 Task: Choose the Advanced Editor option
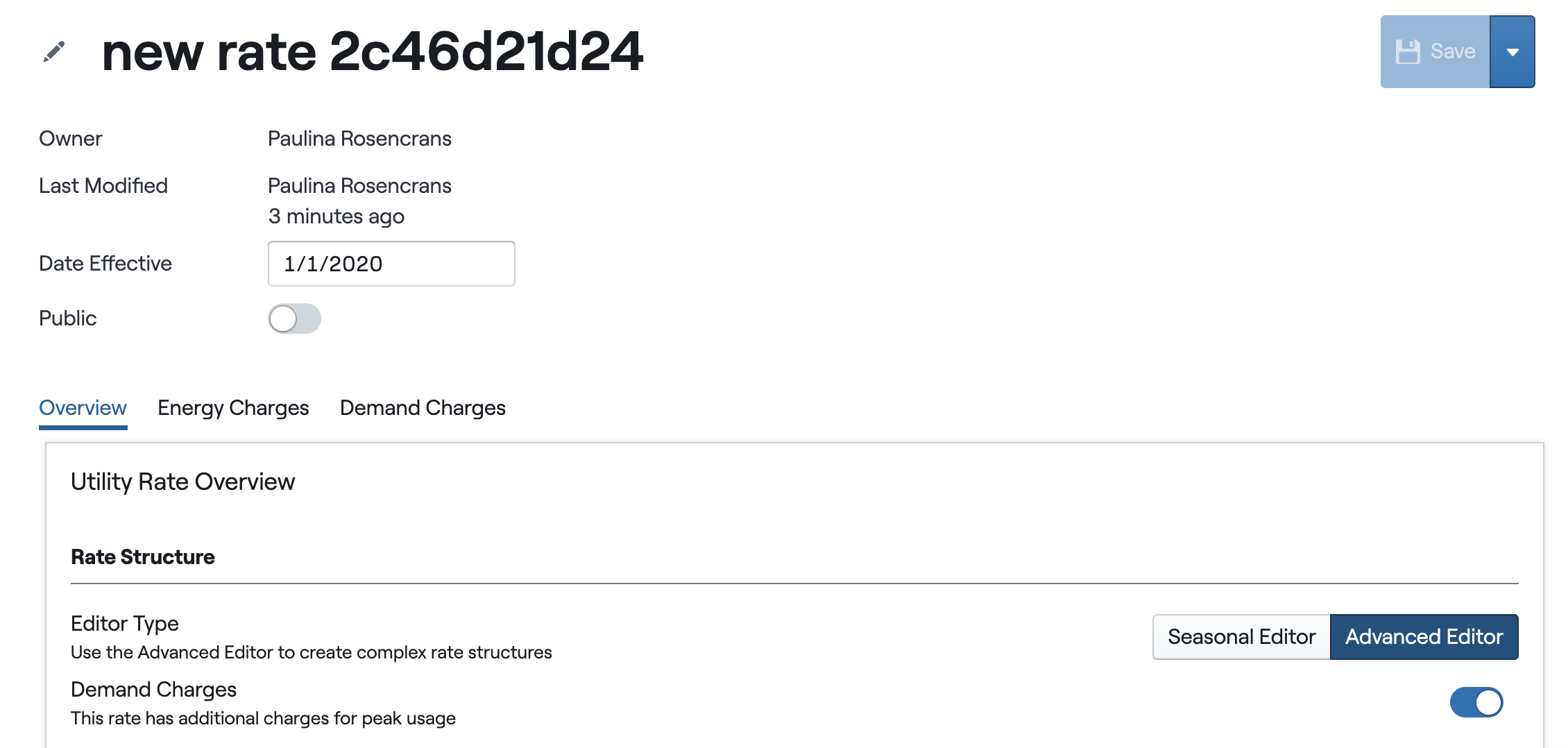pyautogui.click(x=1424, y=637)
